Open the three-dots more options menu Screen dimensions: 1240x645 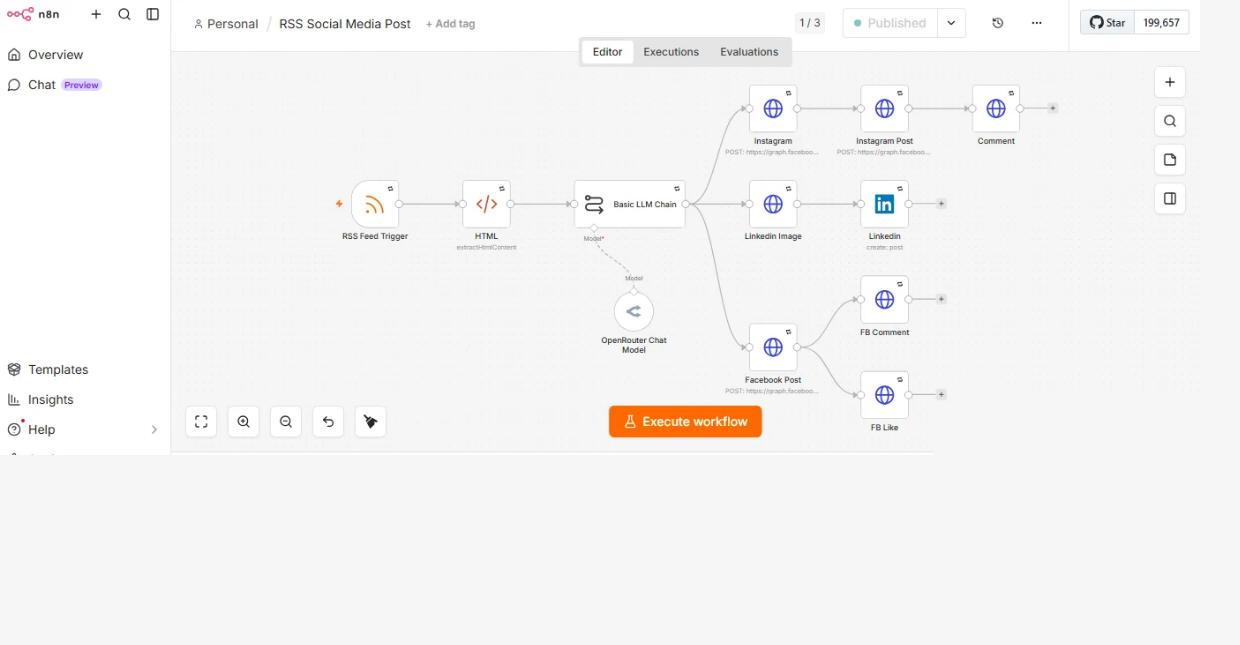click(1036, 23)
